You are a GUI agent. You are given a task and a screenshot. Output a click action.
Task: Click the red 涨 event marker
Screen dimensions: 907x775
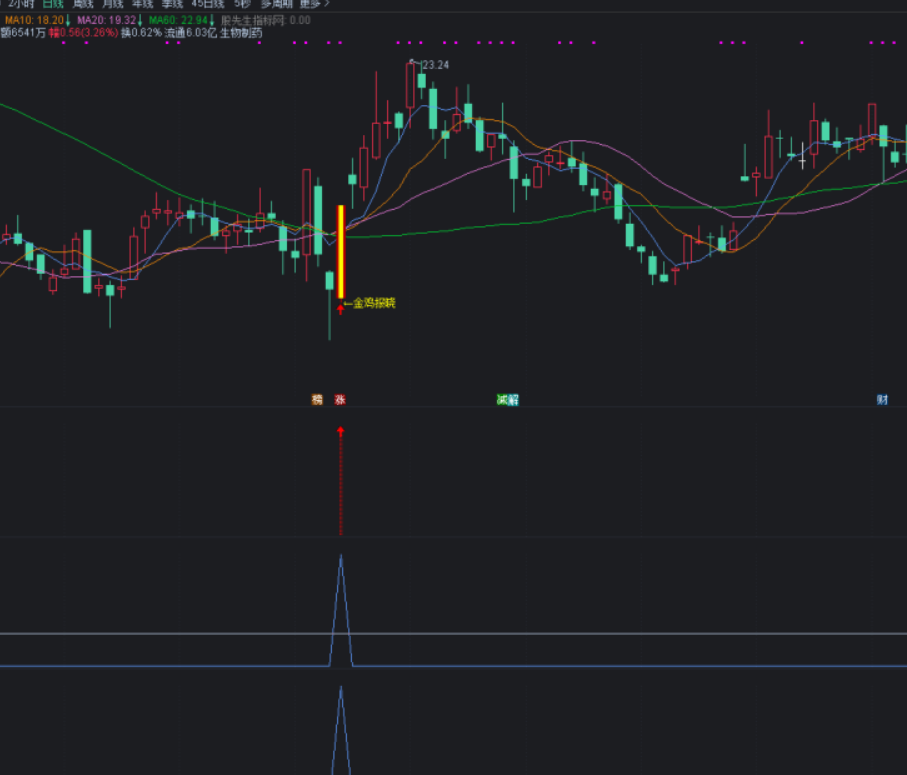pos(340,399)
